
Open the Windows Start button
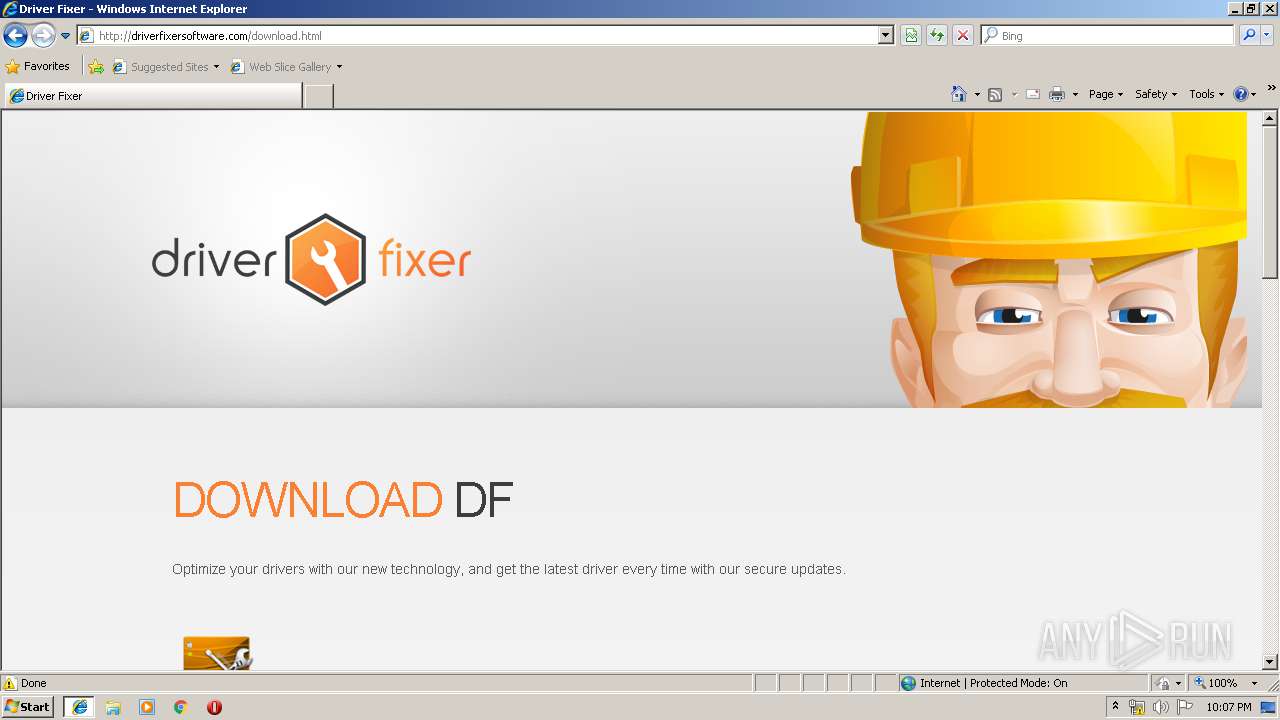pos(28,707)
